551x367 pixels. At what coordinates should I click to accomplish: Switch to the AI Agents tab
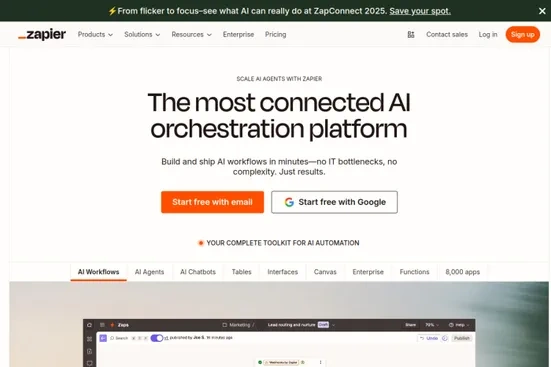(149, 272)
